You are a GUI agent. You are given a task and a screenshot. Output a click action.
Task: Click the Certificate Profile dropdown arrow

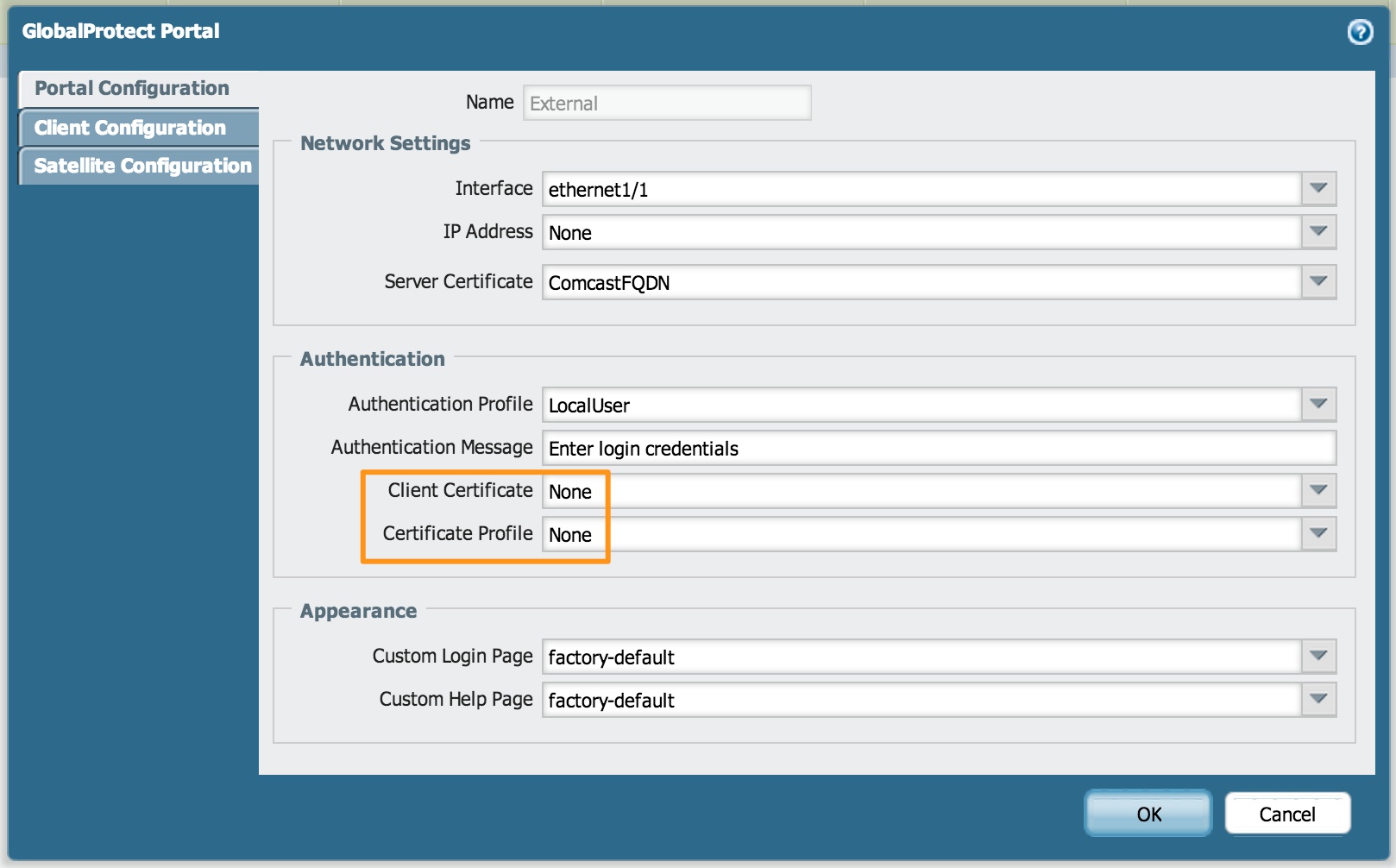pyautogui.click(x=1318, y=533)
